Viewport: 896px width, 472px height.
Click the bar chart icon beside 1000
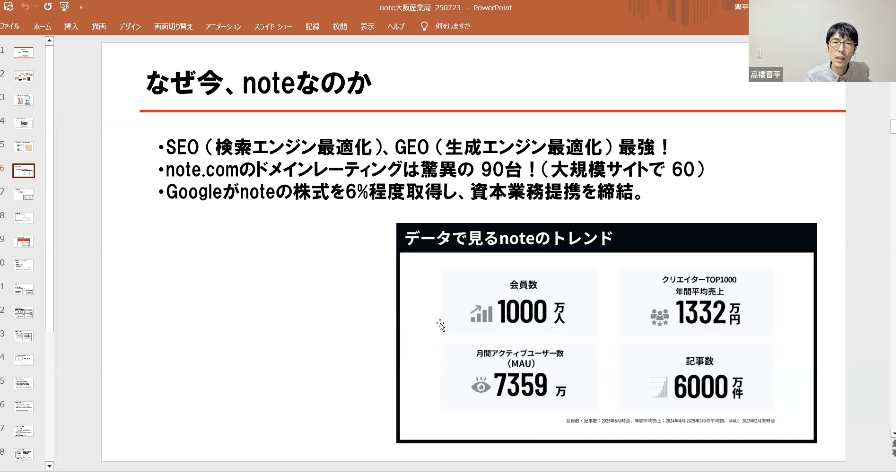pos(481,313)
